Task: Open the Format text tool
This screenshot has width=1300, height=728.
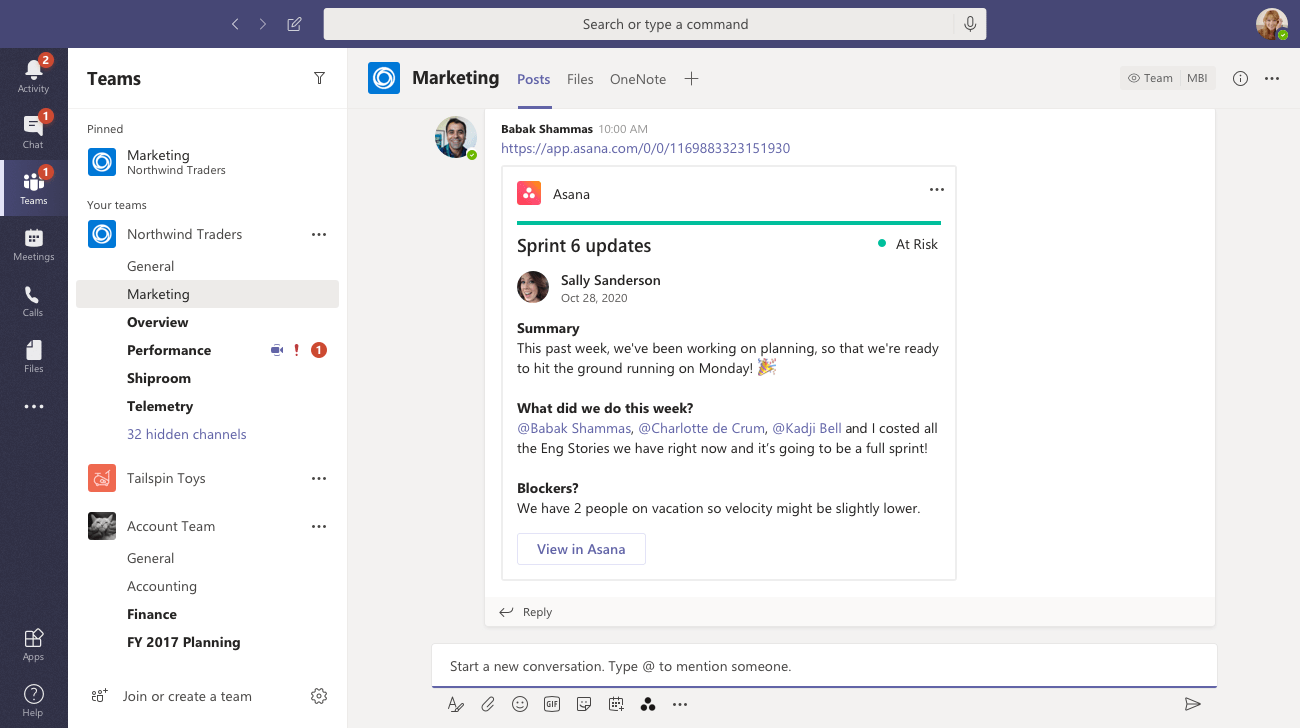Action: pos(456,704)
